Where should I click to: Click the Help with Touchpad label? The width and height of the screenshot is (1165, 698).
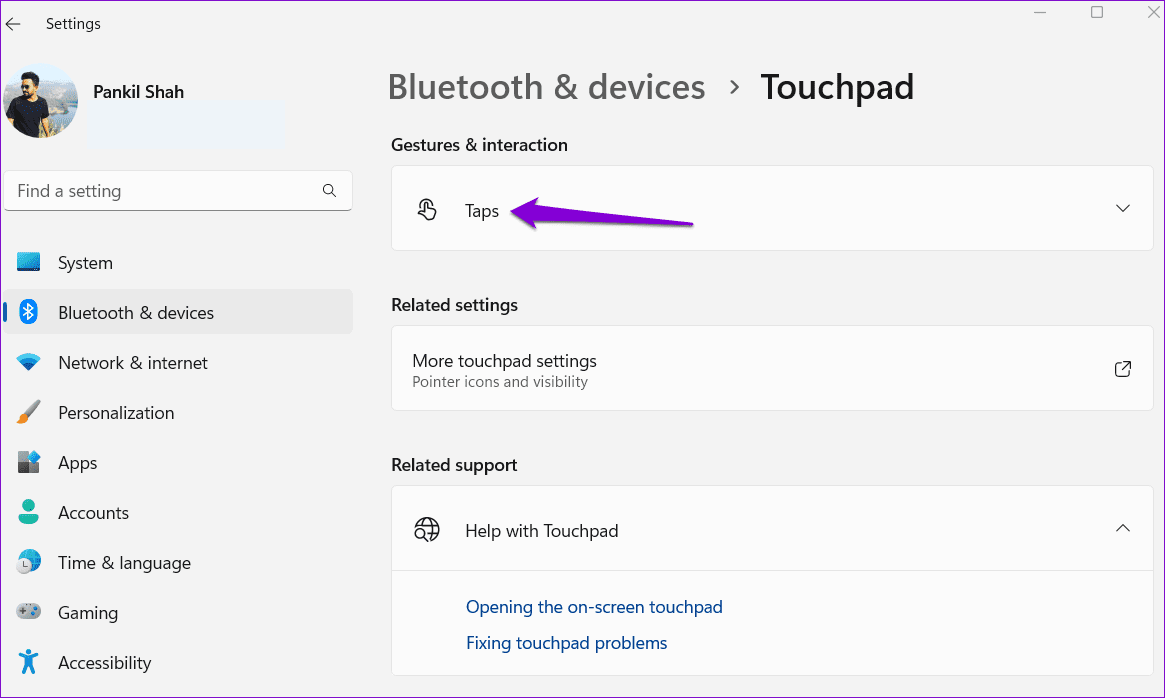click(542, 531)
